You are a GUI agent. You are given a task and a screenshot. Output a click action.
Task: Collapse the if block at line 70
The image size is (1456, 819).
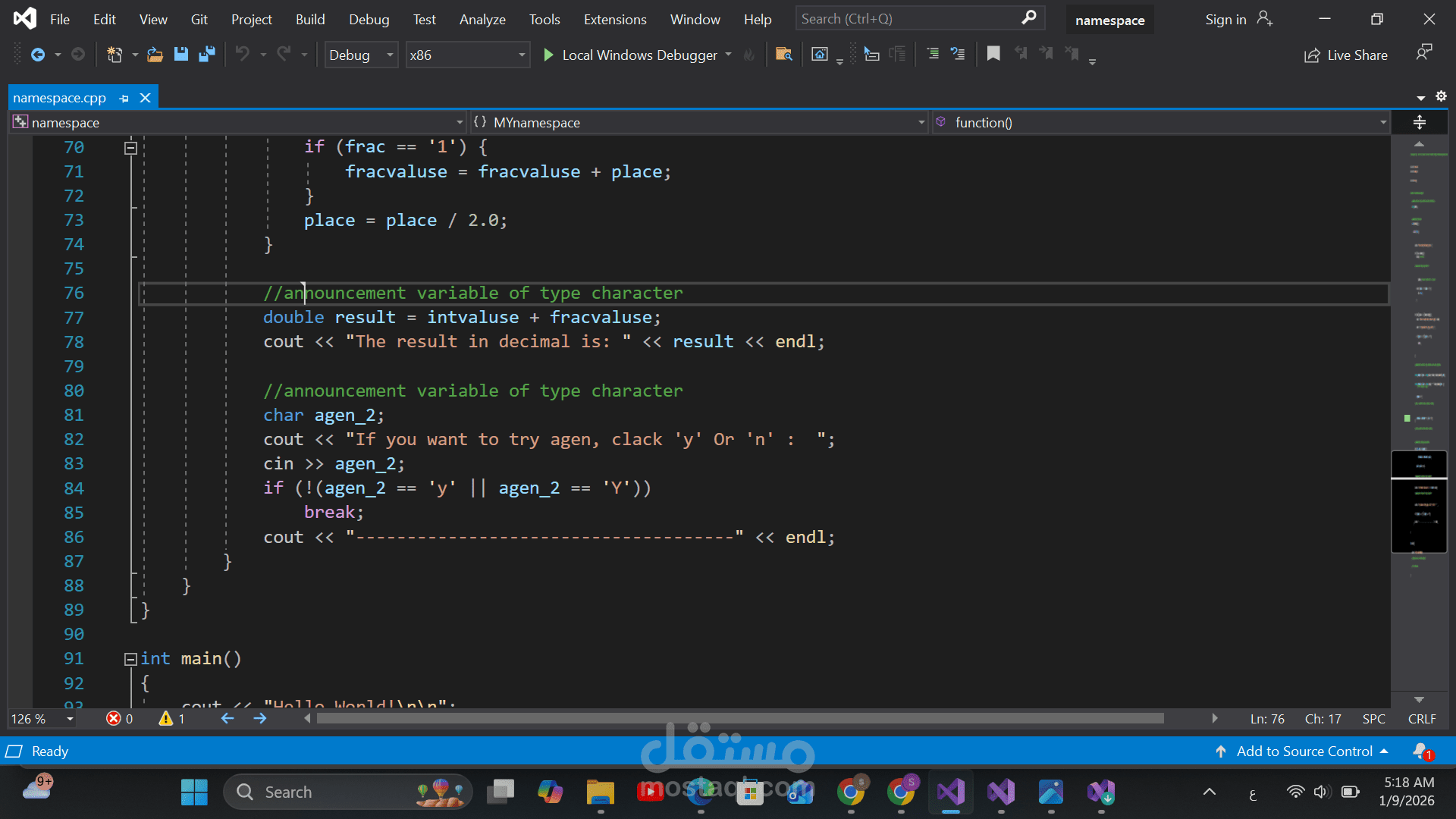130,147
